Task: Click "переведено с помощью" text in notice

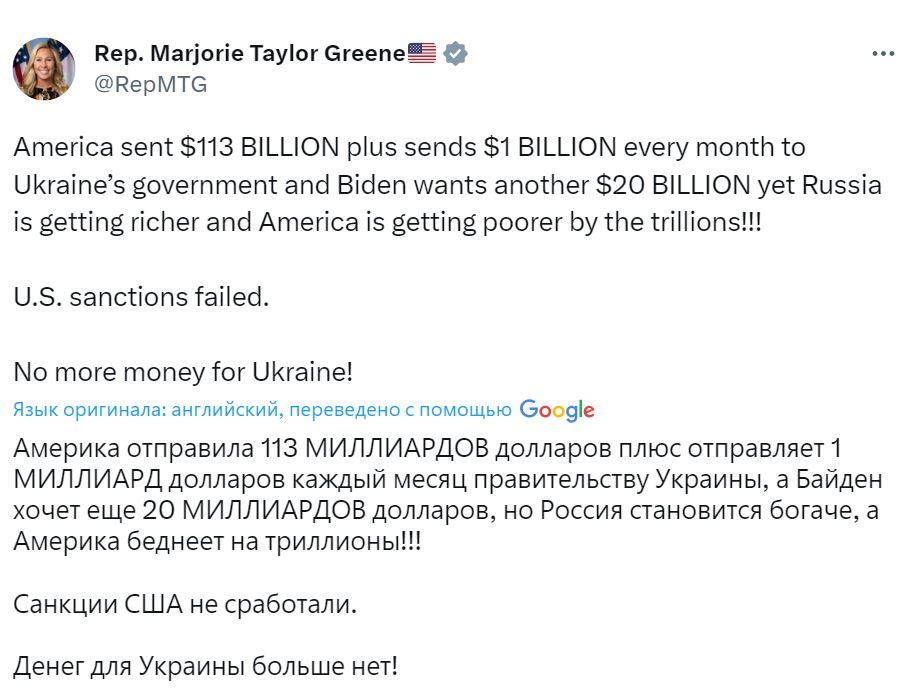Action: click(x=400, y=410)
